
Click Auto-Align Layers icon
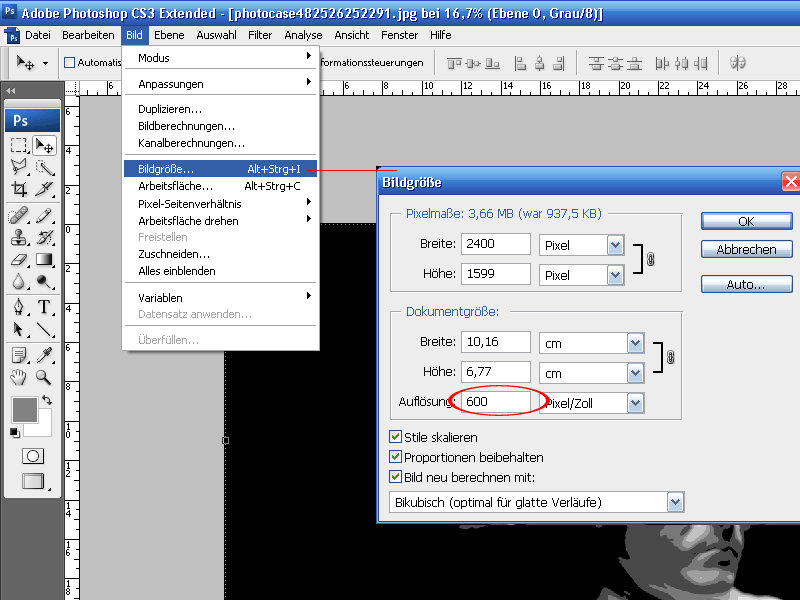coord(737,63)
